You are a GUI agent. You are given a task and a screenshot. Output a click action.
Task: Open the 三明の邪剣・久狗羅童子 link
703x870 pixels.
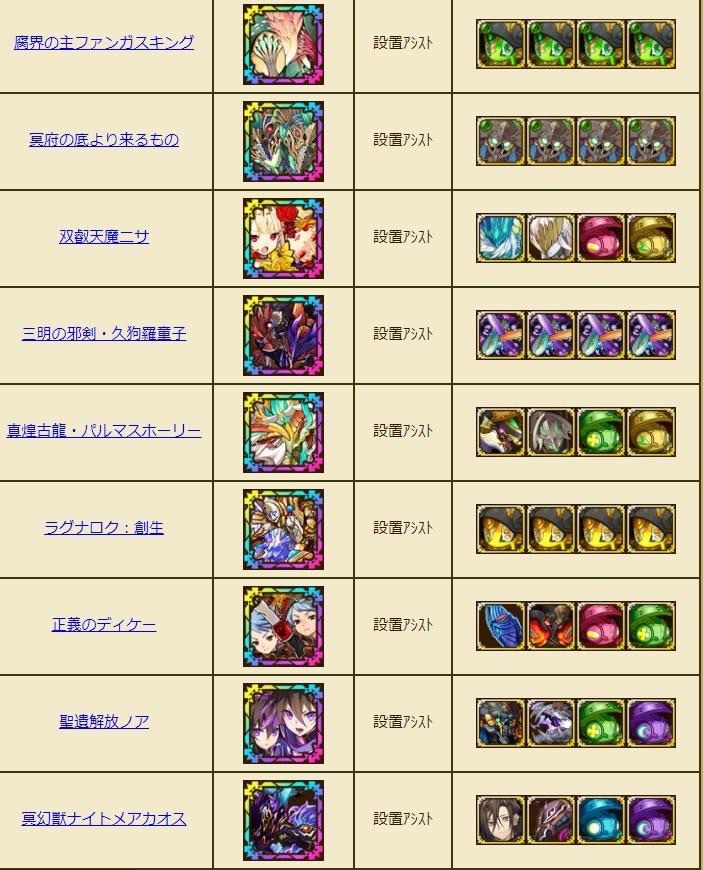pos(104,334)
